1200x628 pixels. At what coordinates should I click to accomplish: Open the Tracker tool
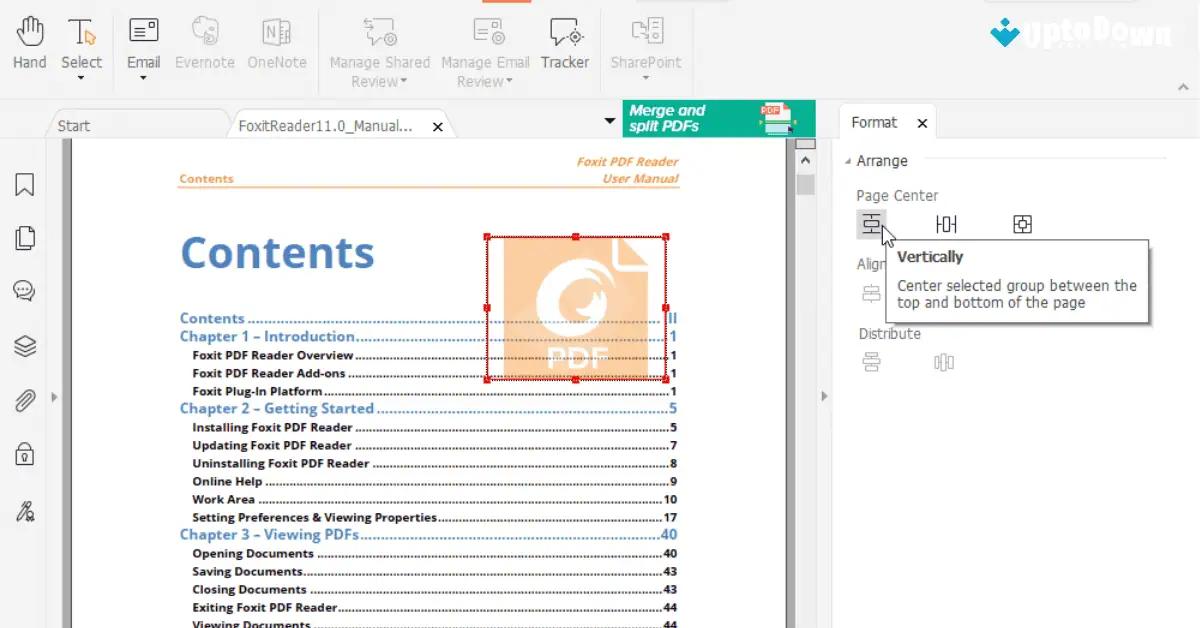tap(565, 40)
